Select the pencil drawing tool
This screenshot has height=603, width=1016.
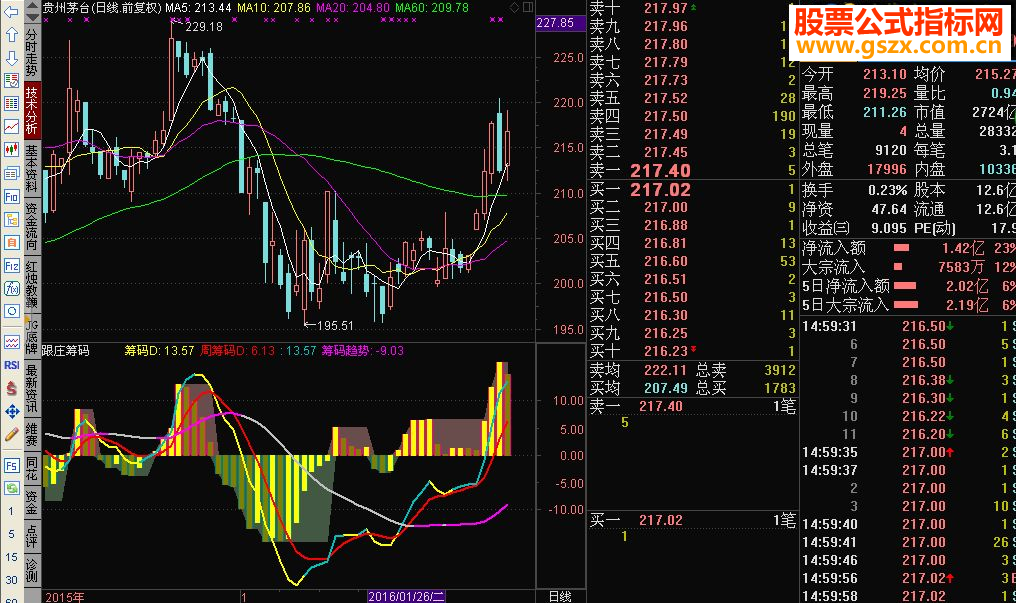click(x=12, y=435)
